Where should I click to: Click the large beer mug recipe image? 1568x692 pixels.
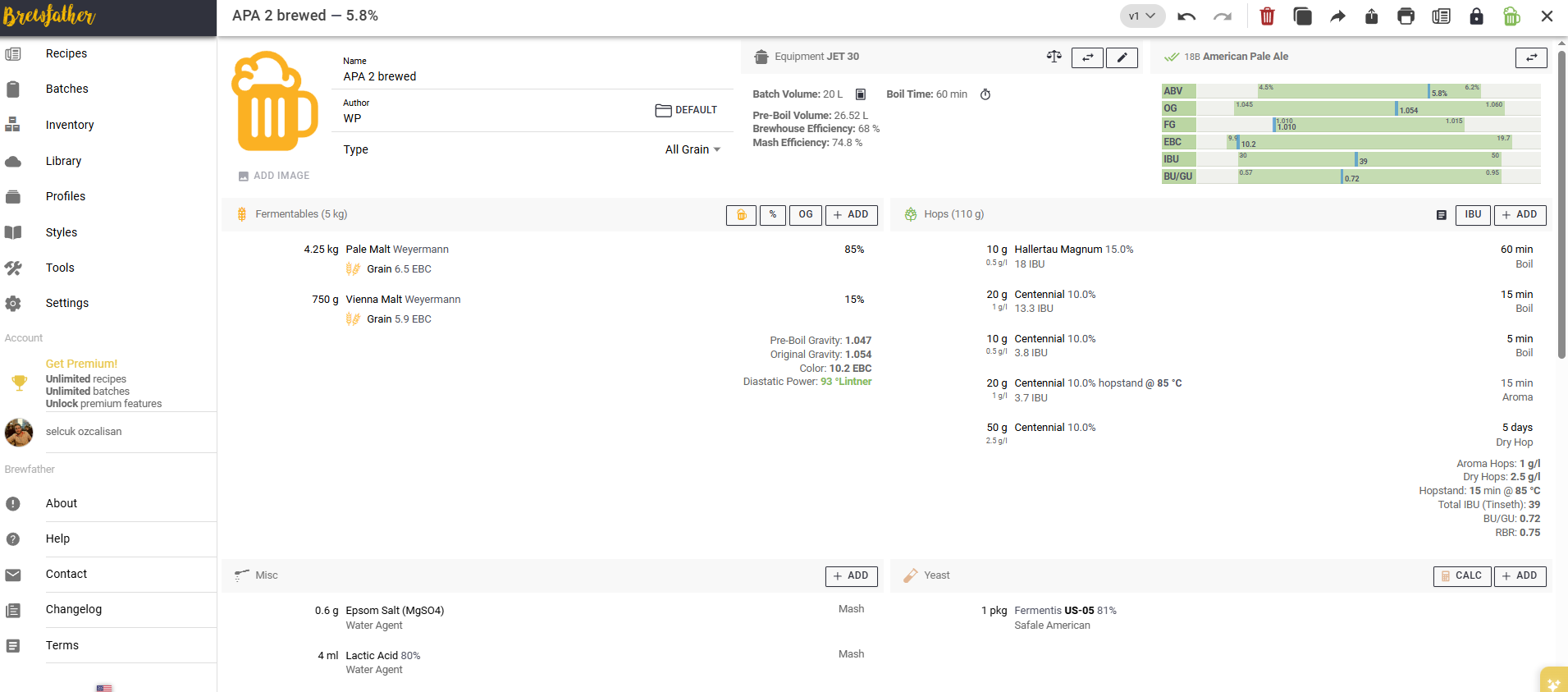coord(275,101)
